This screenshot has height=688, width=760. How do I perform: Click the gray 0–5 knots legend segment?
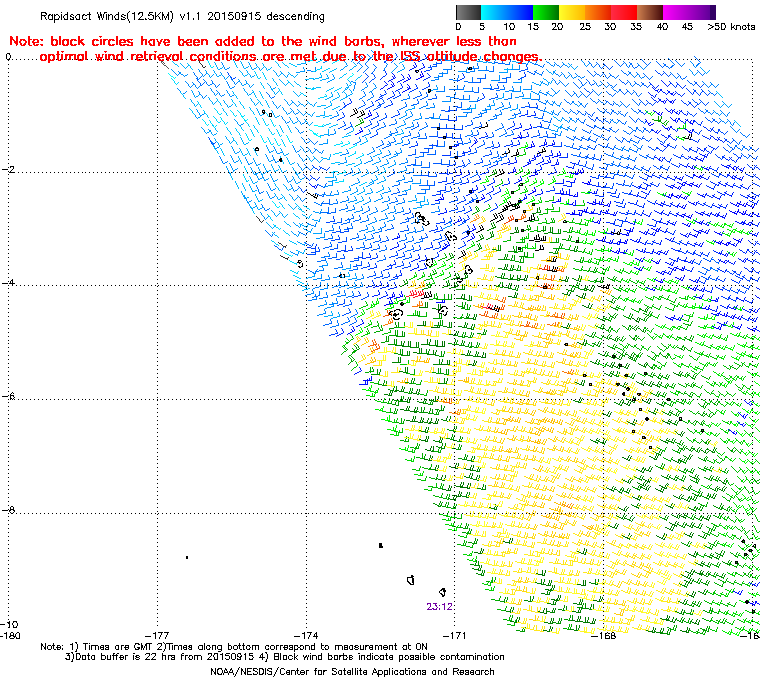[x=468, y=12]
